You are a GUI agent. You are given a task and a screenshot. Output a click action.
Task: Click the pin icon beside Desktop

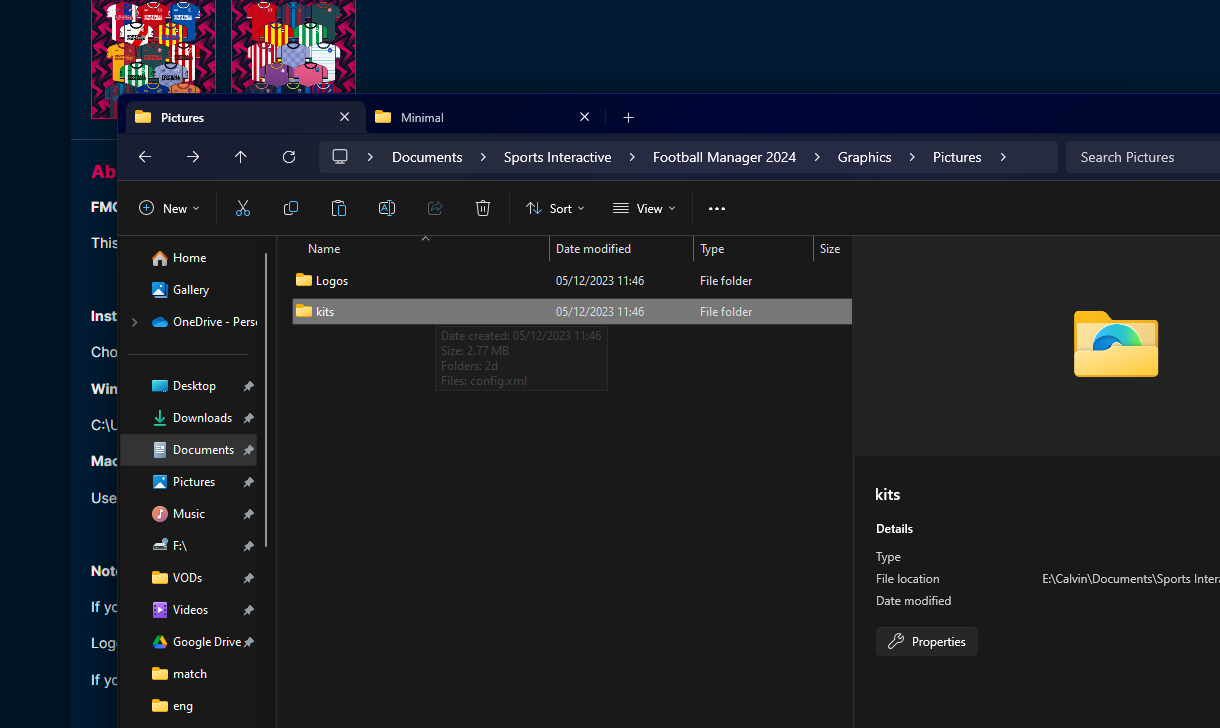[248, 386]
